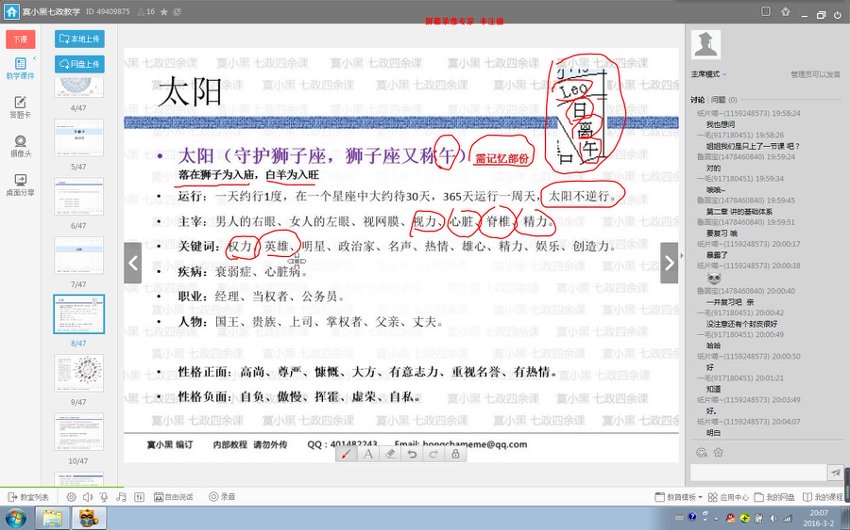Click the 网盘上传 cloud upload button

pos(80,64)
